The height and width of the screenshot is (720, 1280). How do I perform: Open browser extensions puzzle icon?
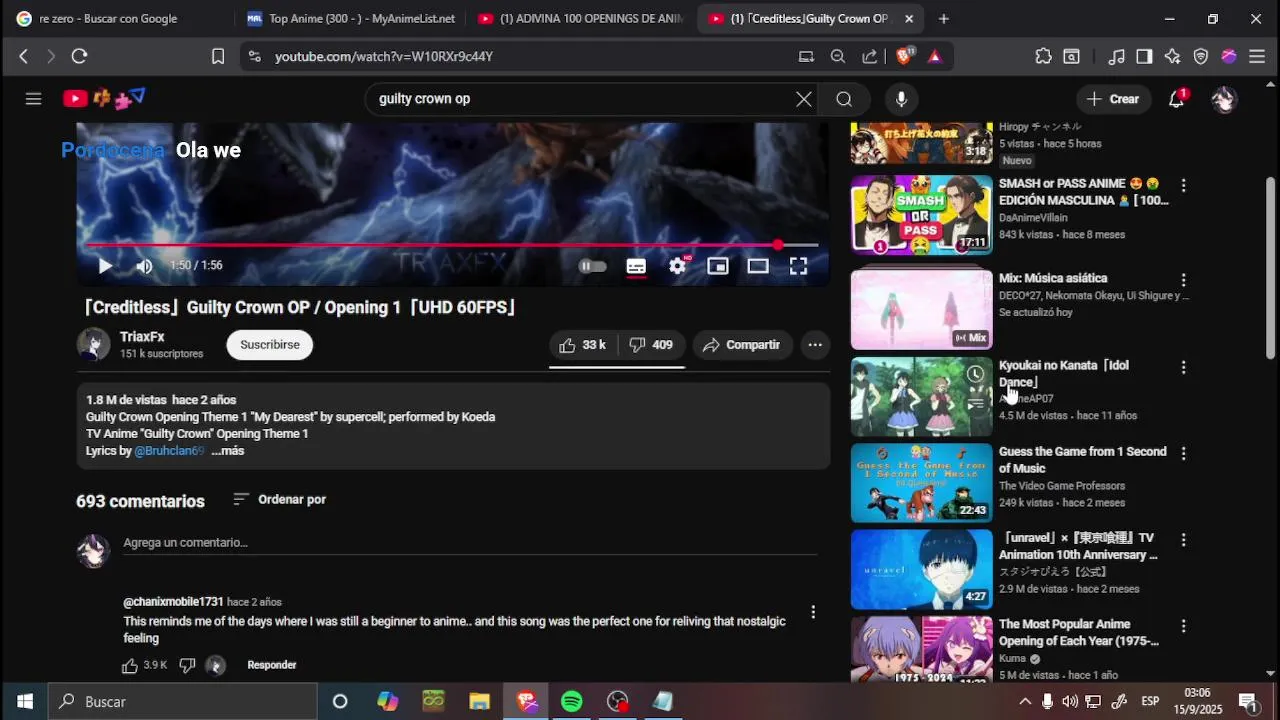point(1043,57)
